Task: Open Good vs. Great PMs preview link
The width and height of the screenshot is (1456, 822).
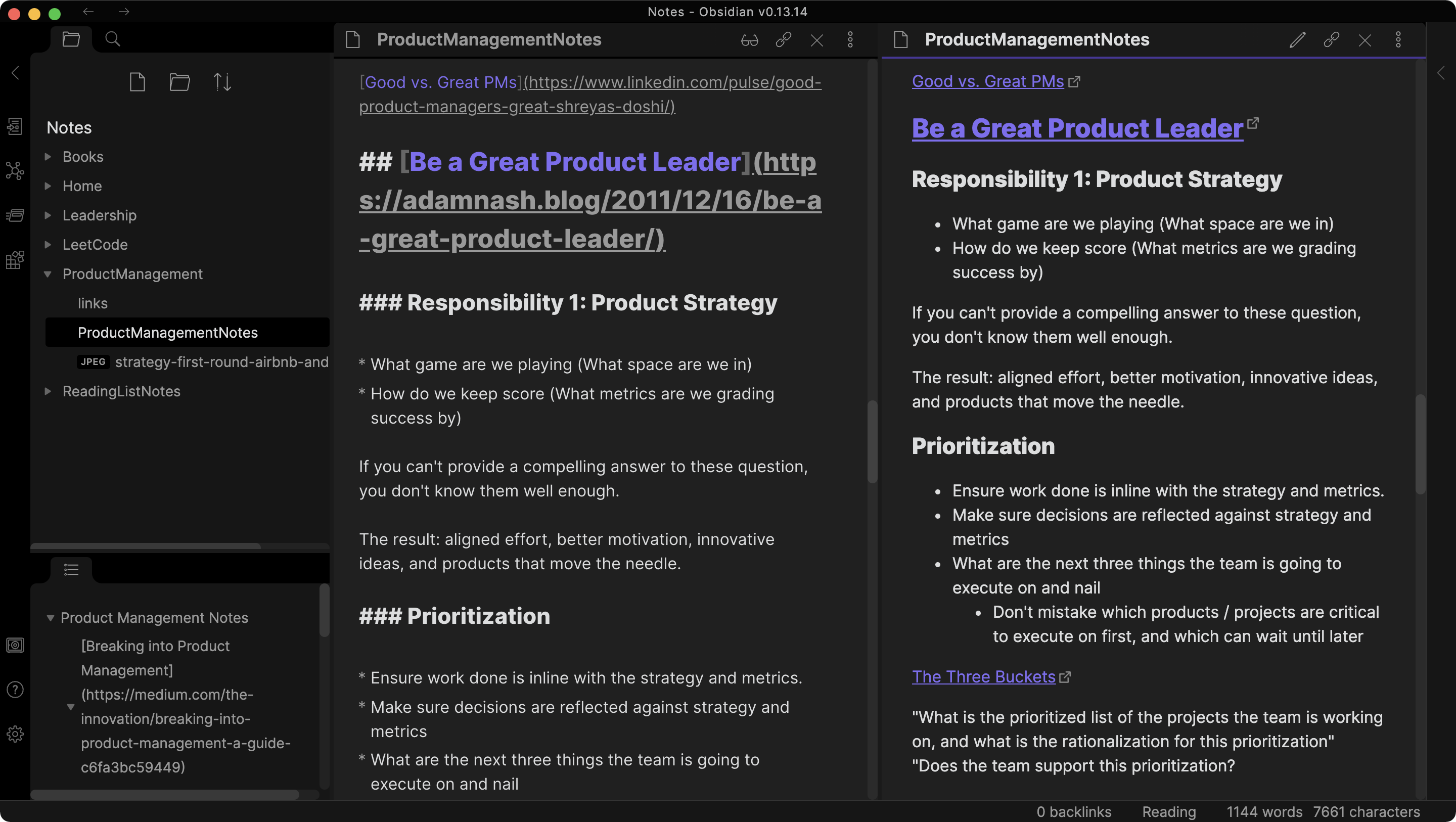Action: click(x=987, y=81)
